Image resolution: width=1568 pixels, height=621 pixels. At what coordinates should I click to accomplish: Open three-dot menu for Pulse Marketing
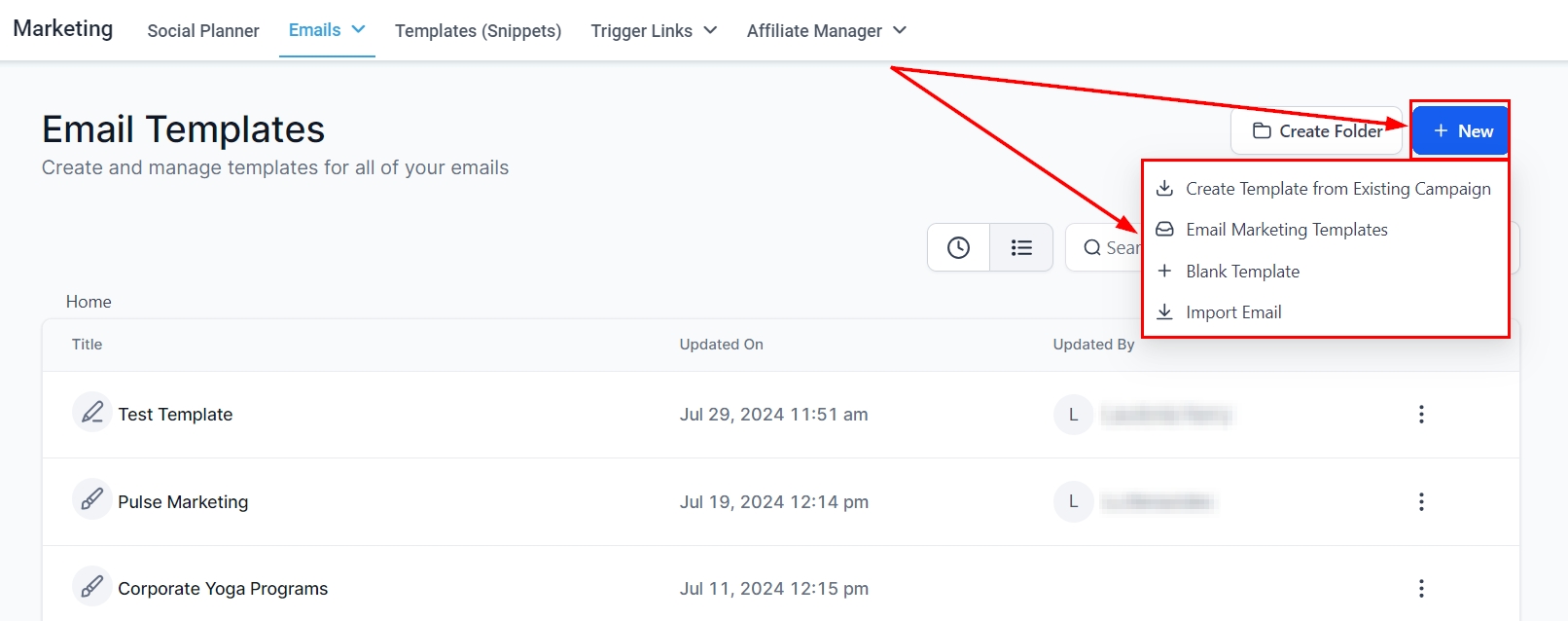coord(1421,502)
